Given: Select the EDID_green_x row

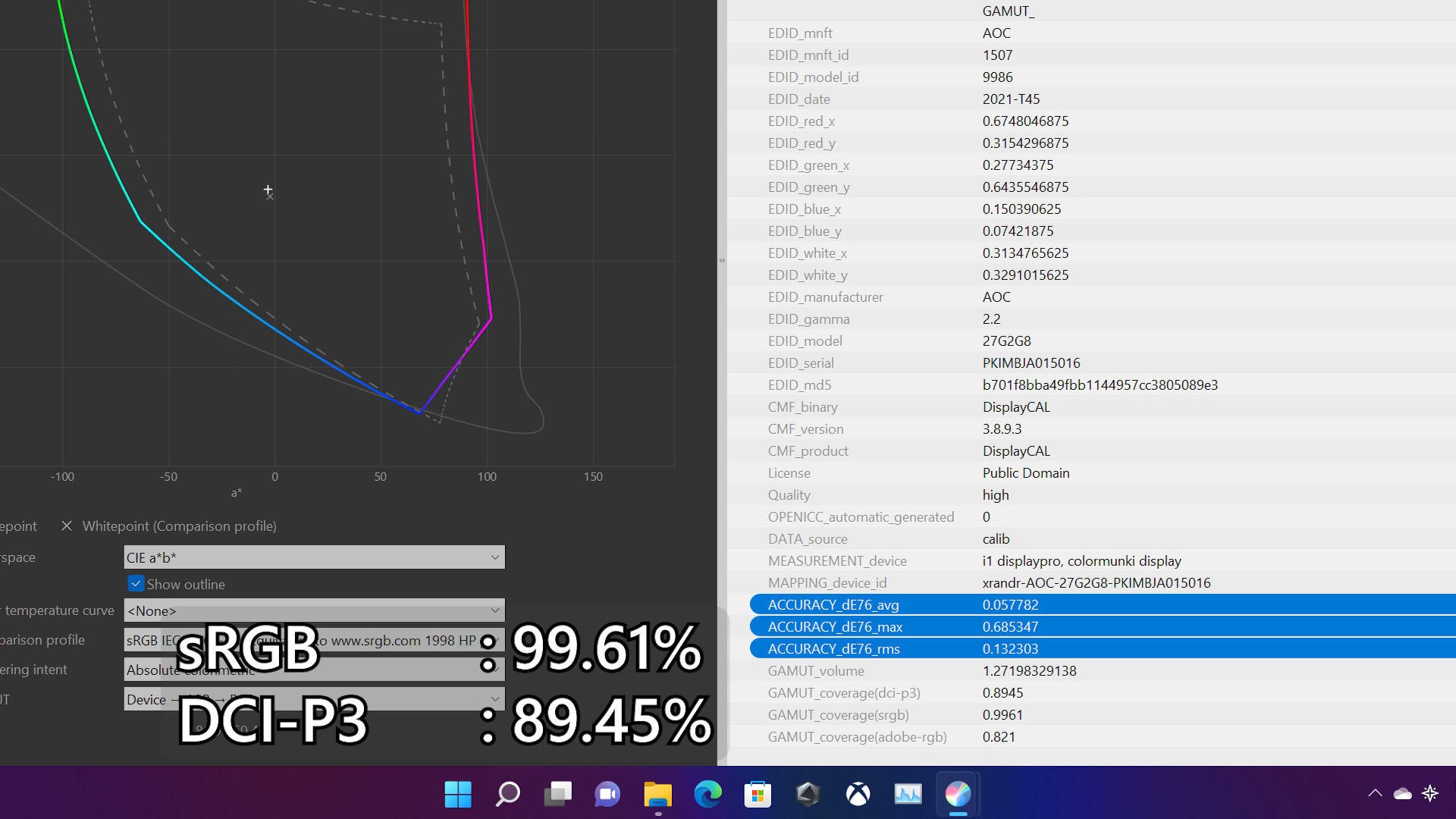Looking at the screenshot, I should click(x=1091, y=165).
